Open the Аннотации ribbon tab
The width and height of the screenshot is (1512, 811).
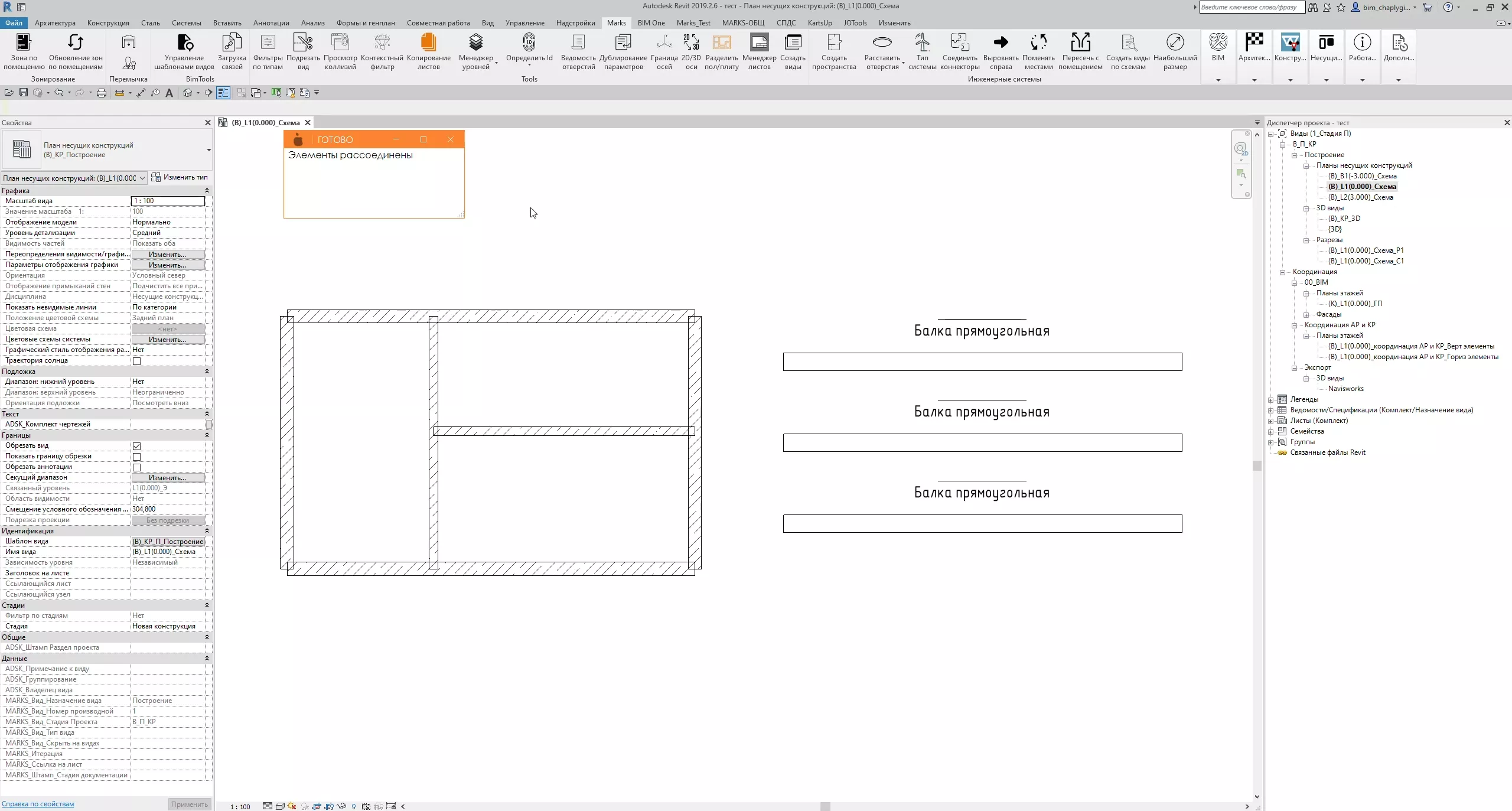(x=271, y=23)
